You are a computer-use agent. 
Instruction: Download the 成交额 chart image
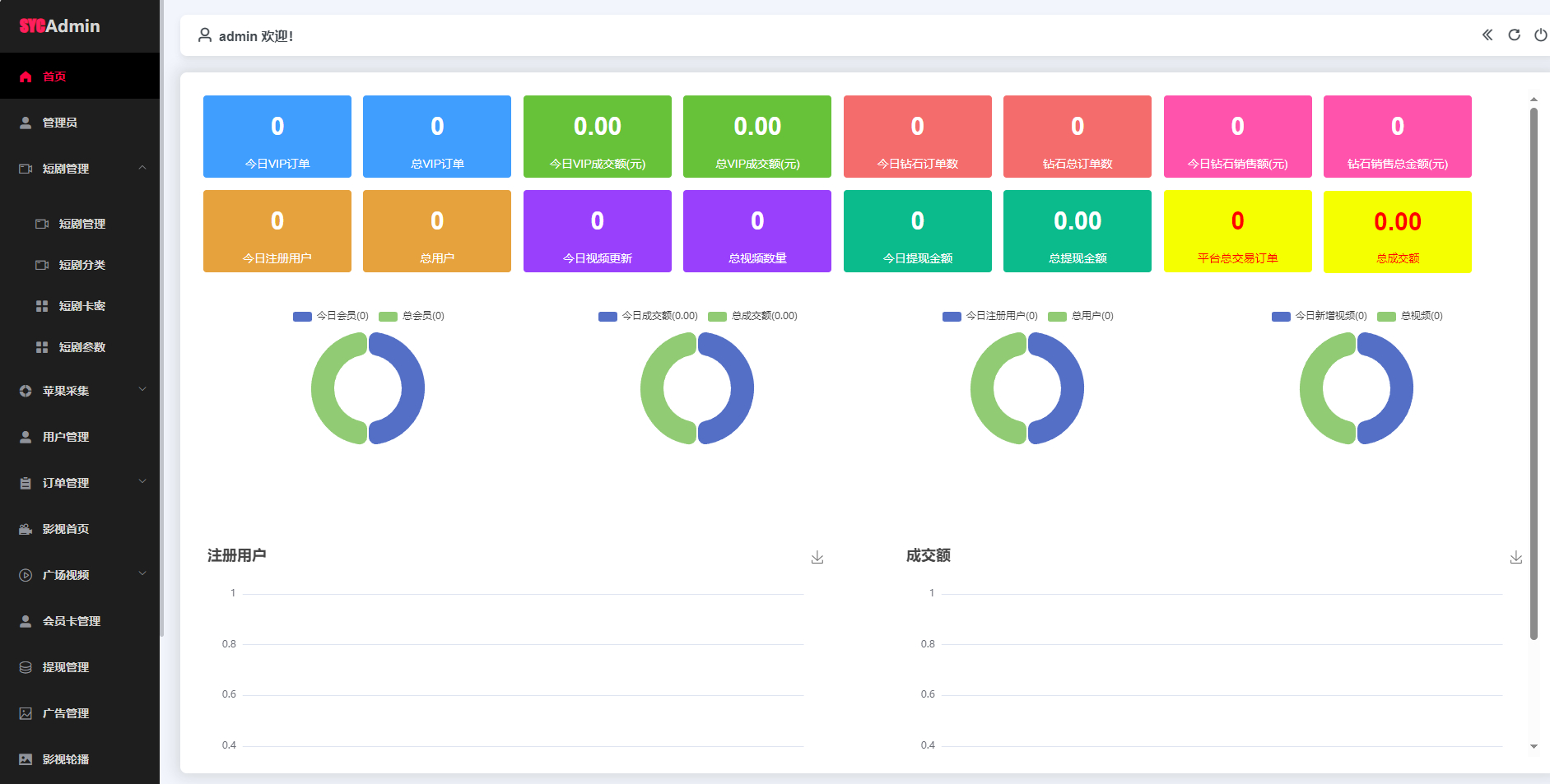point(1515,557)
